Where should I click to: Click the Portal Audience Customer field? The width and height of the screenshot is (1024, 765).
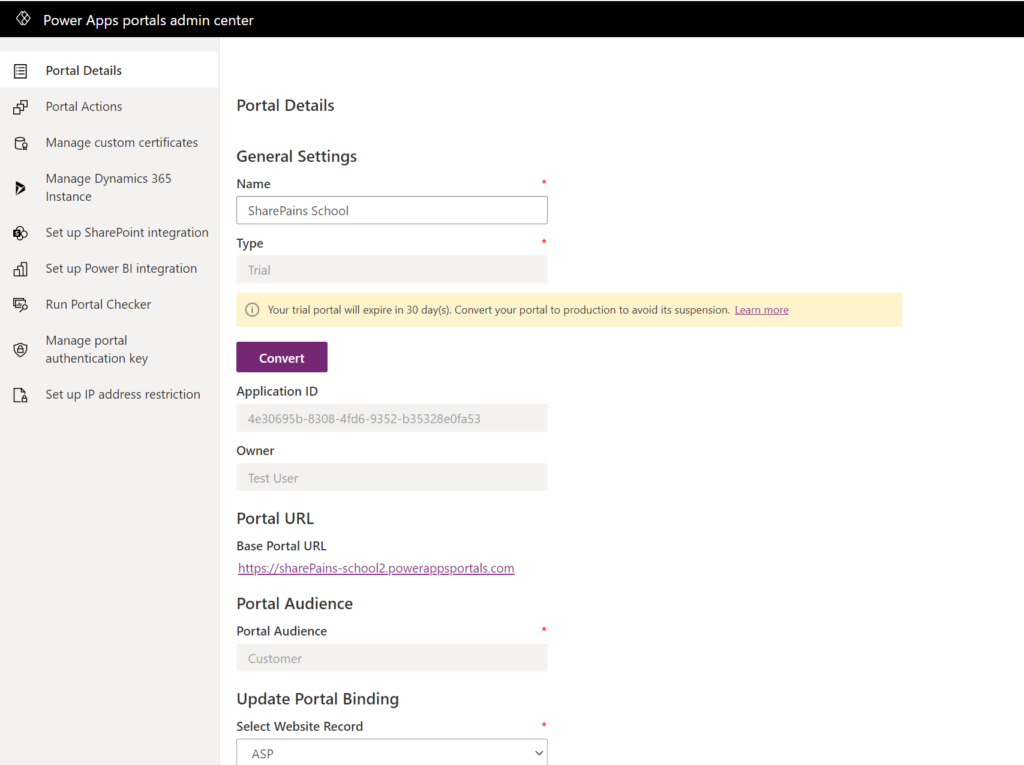click(392, 658)
